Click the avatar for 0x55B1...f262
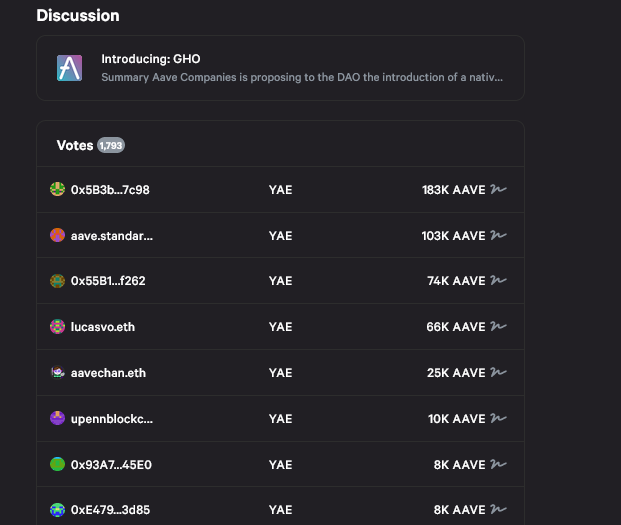 point(57,281)
